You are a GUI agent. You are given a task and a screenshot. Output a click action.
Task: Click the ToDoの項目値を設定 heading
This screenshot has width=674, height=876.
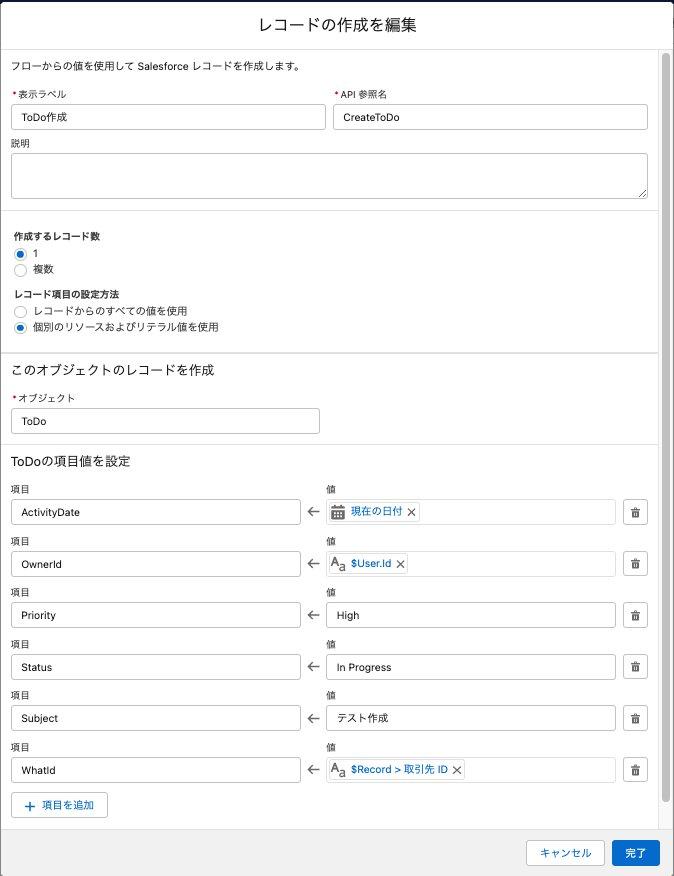point(70,461)
